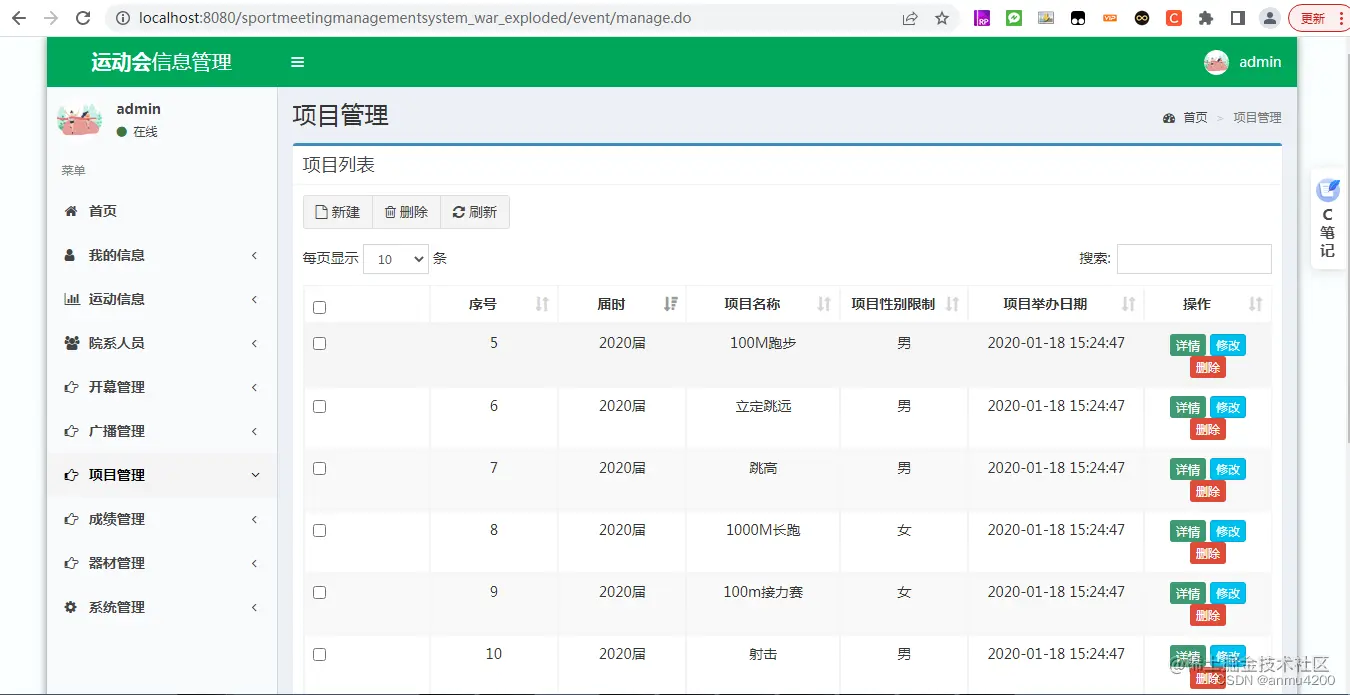Viewport: 1350px width, 695px height.
Task: Expand 运动信息 sidebar menu
Action: click(162, 299)
